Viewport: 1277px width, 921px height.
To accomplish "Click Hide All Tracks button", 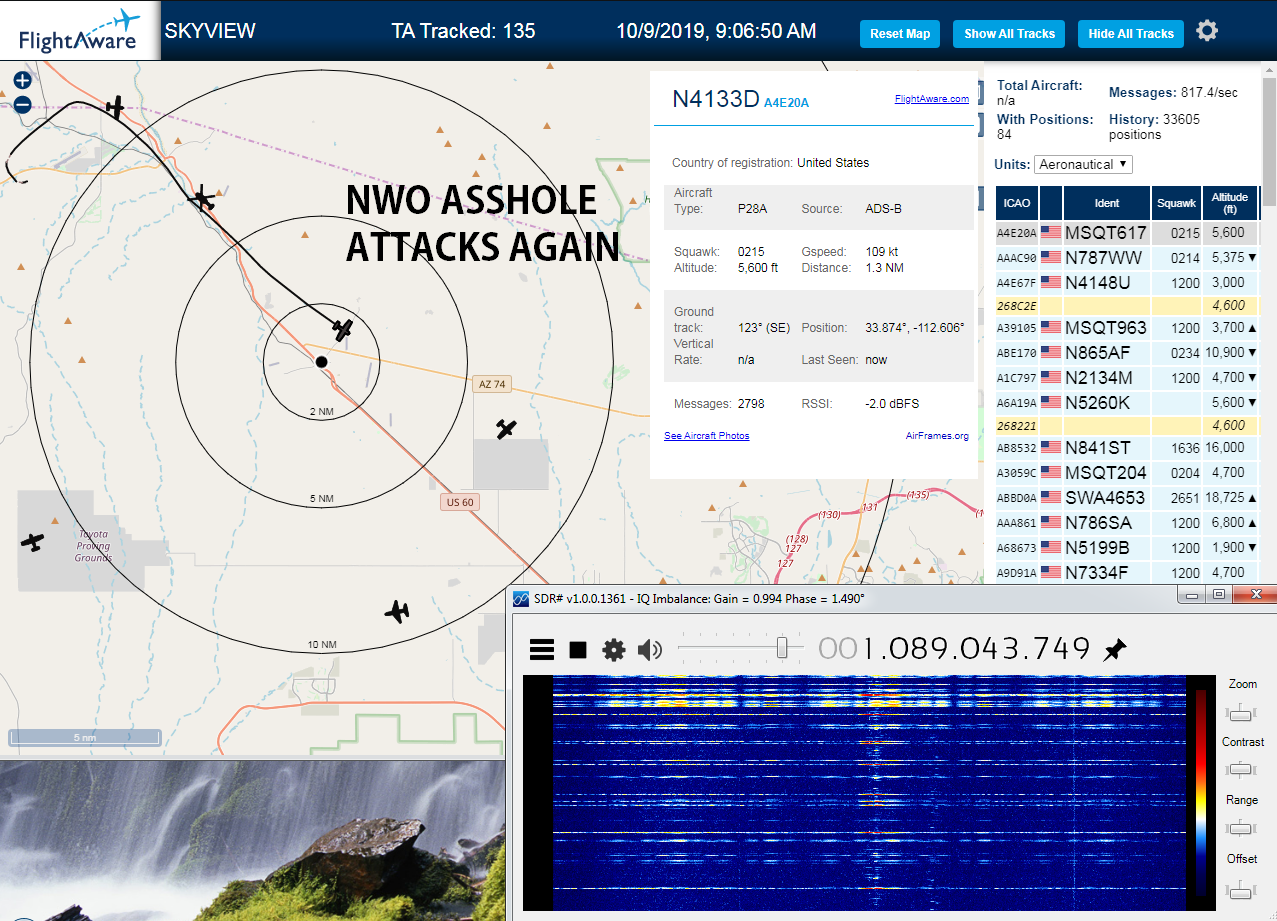I will (1131, 33).
